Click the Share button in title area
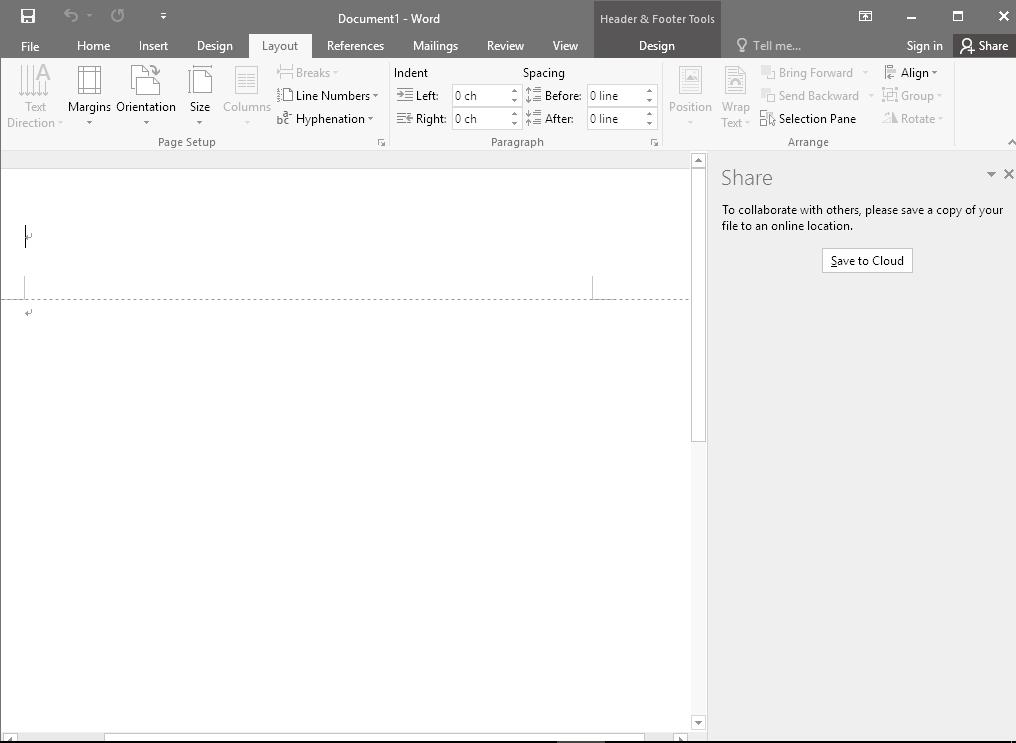This screenshot has width=1016, height=743. tap(984, 46)
